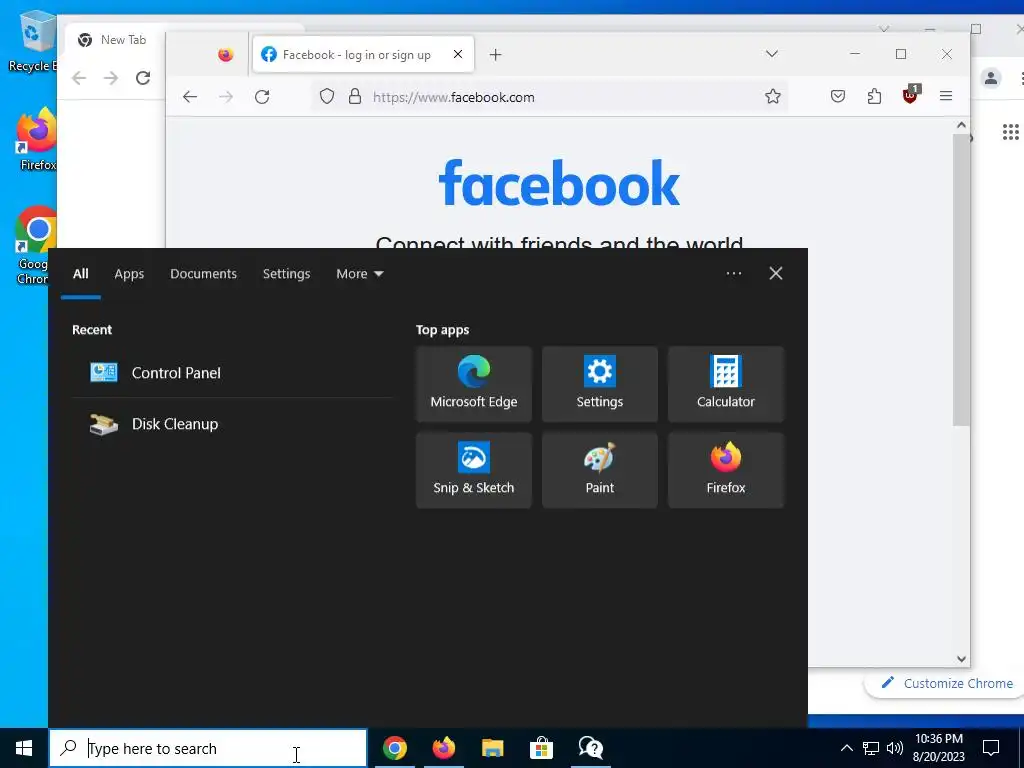Open taskbar clock showing 10:36 PM
Screen dimensions: 1024x768
(x=938, y=748)
